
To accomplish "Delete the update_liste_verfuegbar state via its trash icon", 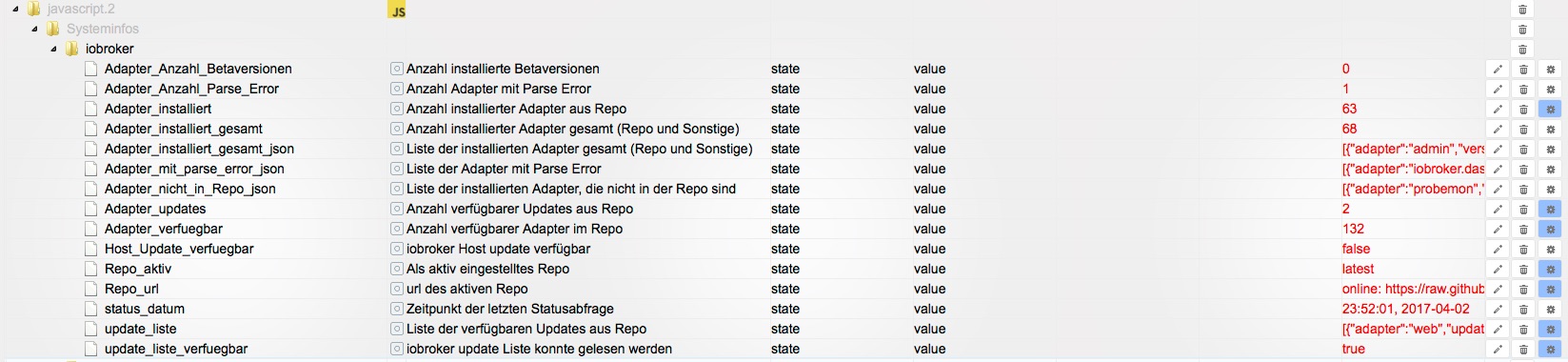I will tap(1523, 349).
